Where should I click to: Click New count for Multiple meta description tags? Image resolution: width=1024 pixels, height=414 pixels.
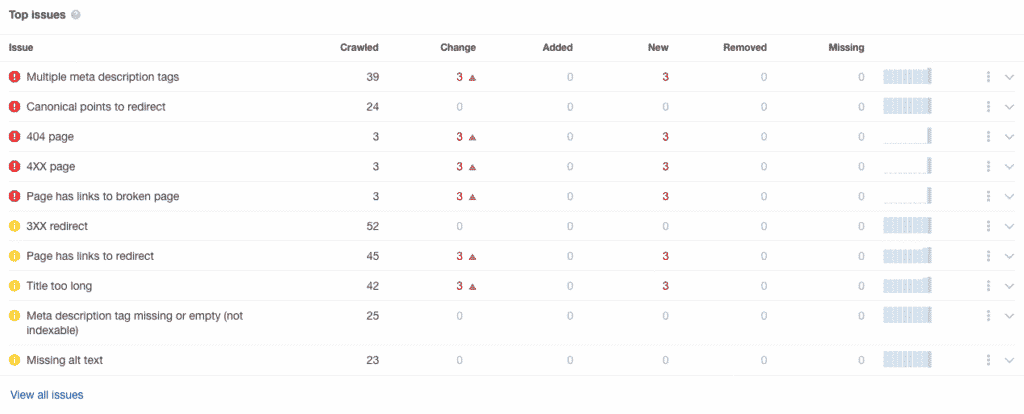click(x=665, y=77)
